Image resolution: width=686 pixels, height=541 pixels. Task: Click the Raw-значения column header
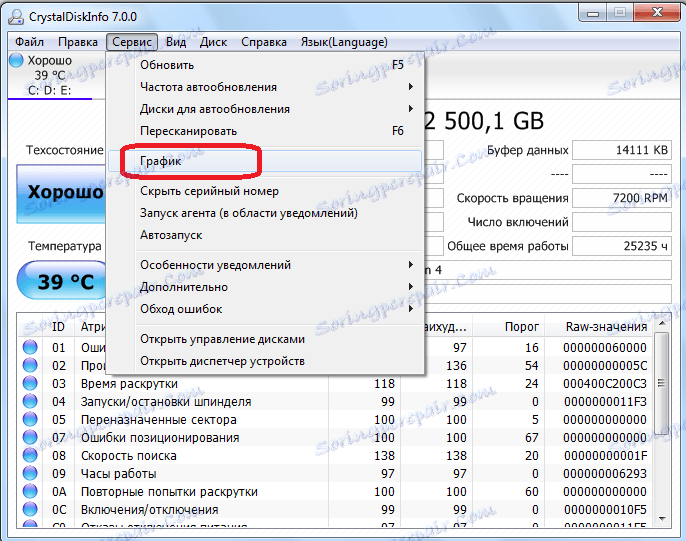click(x=599, y=327)
